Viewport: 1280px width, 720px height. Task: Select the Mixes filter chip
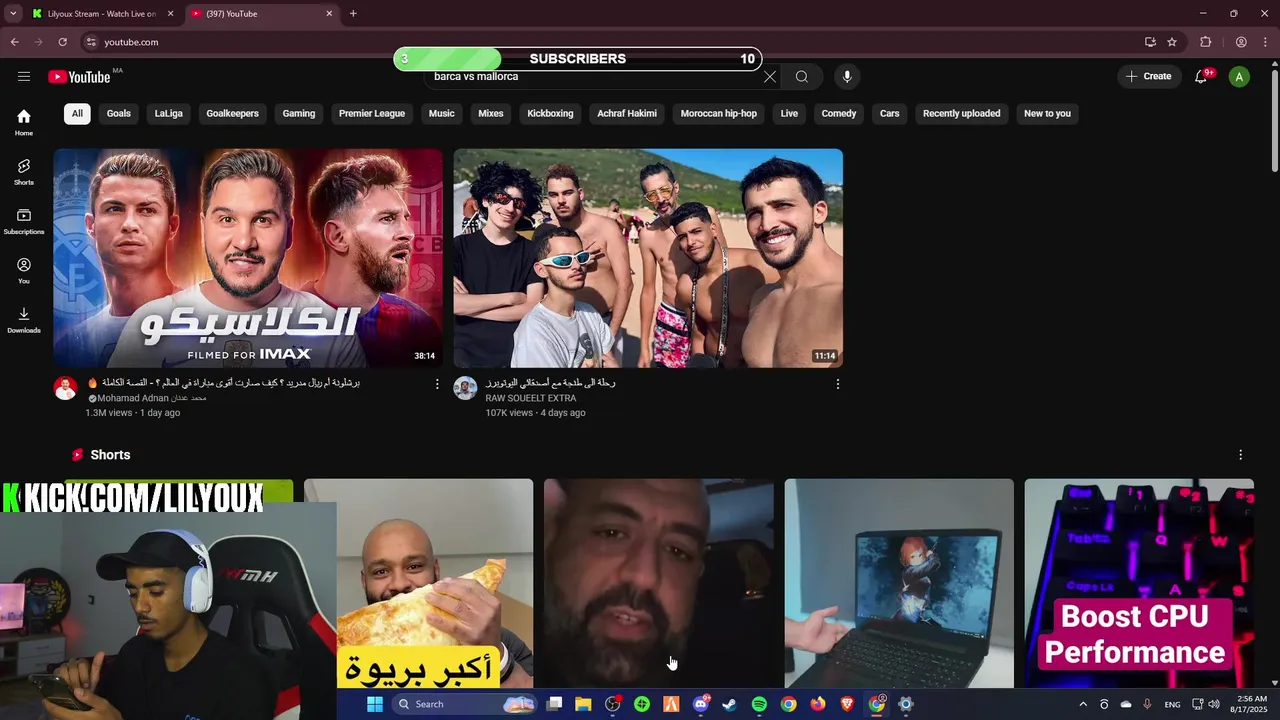pyautogui.click(x=491, y=113)
